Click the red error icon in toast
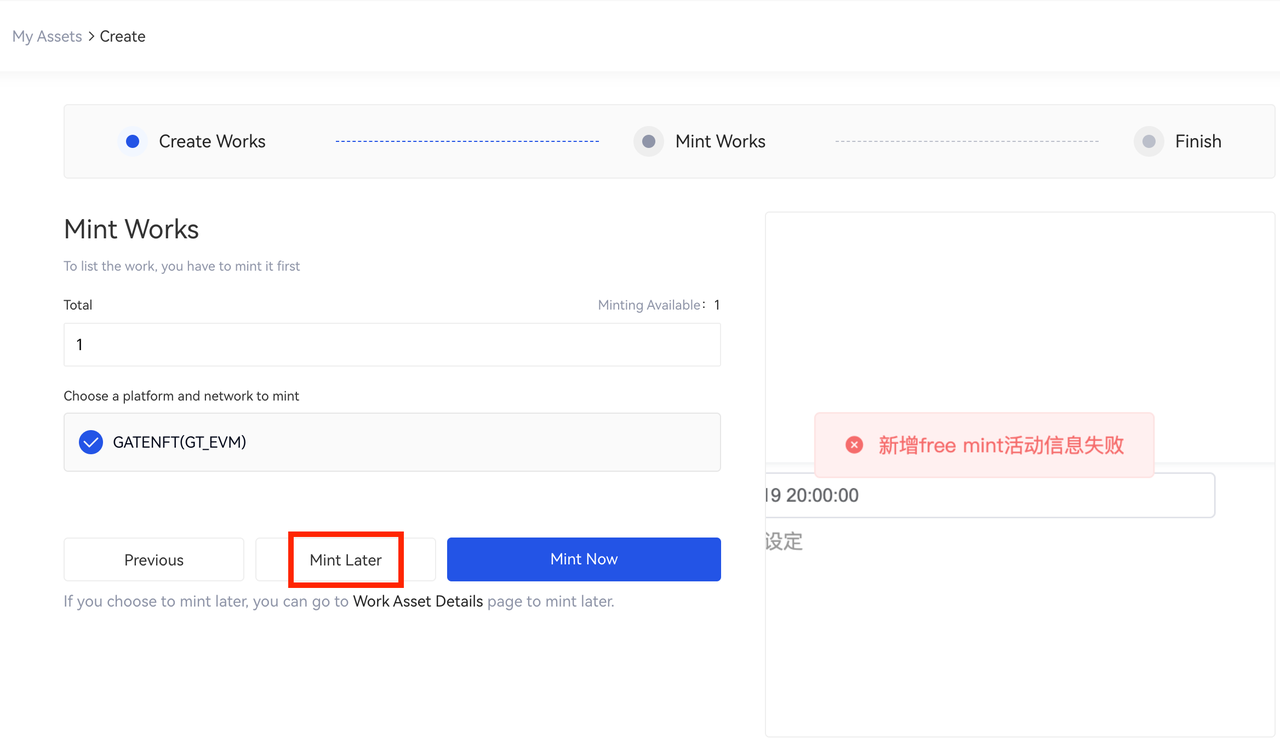 tap(854, 445)
